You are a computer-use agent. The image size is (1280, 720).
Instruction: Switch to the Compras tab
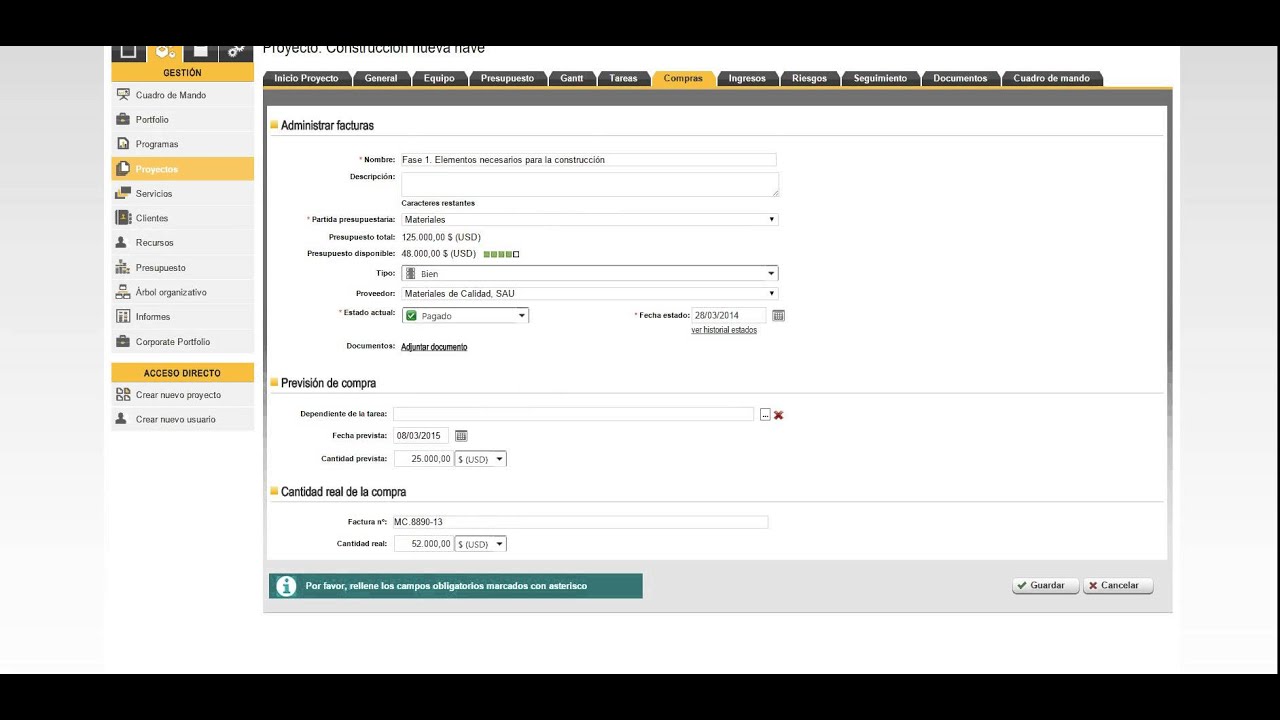683,78
